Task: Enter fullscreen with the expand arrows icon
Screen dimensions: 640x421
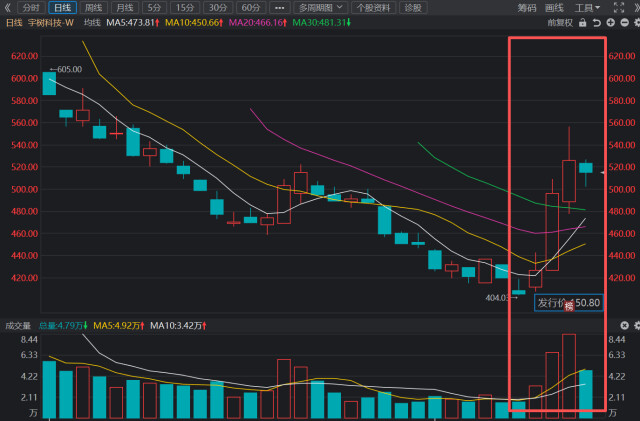Action: (x=619, y=7)
